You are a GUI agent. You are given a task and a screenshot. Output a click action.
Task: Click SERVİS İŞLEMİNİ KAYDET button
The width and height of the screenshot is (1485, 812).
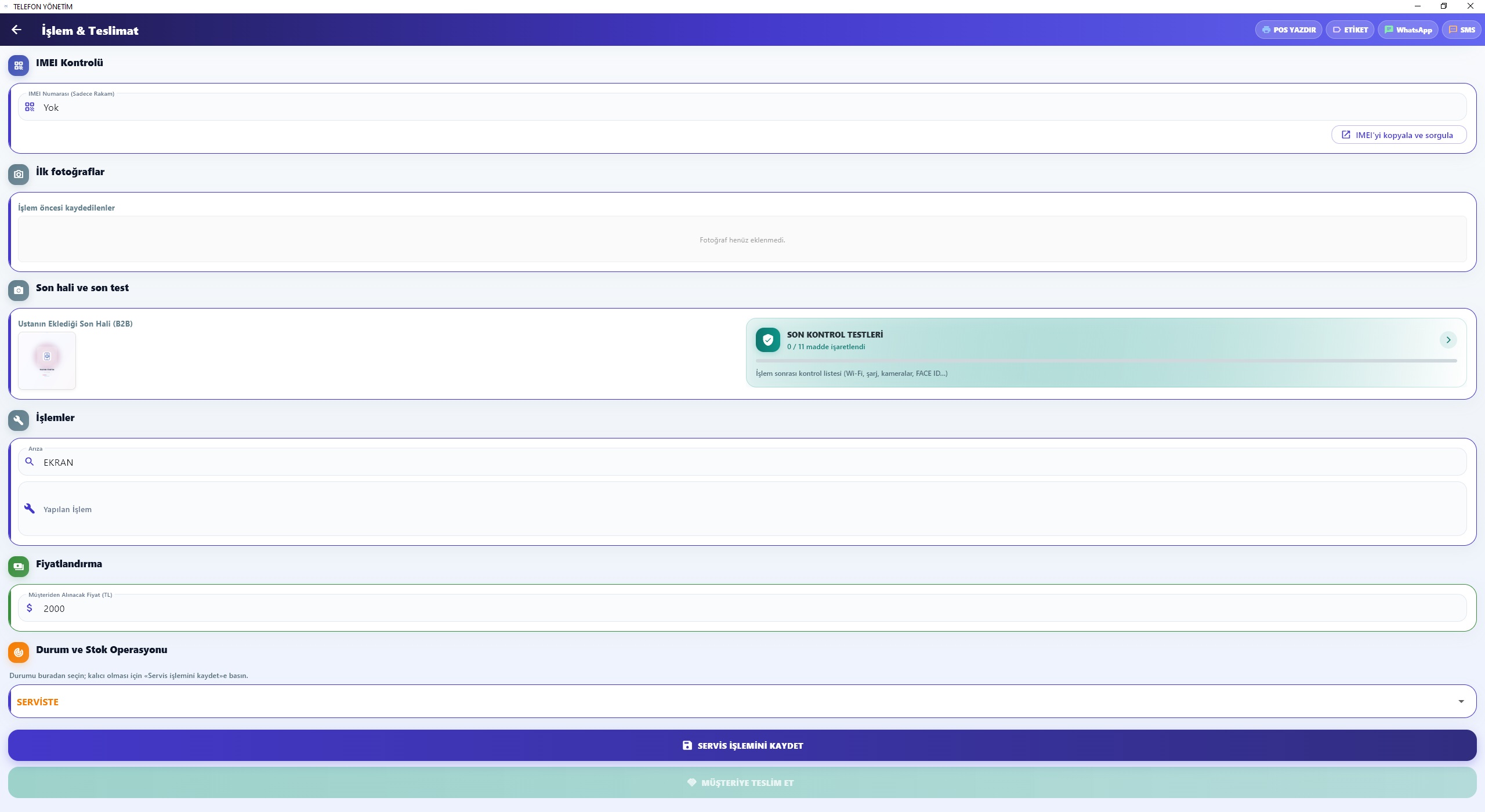(x=742, y=745)
